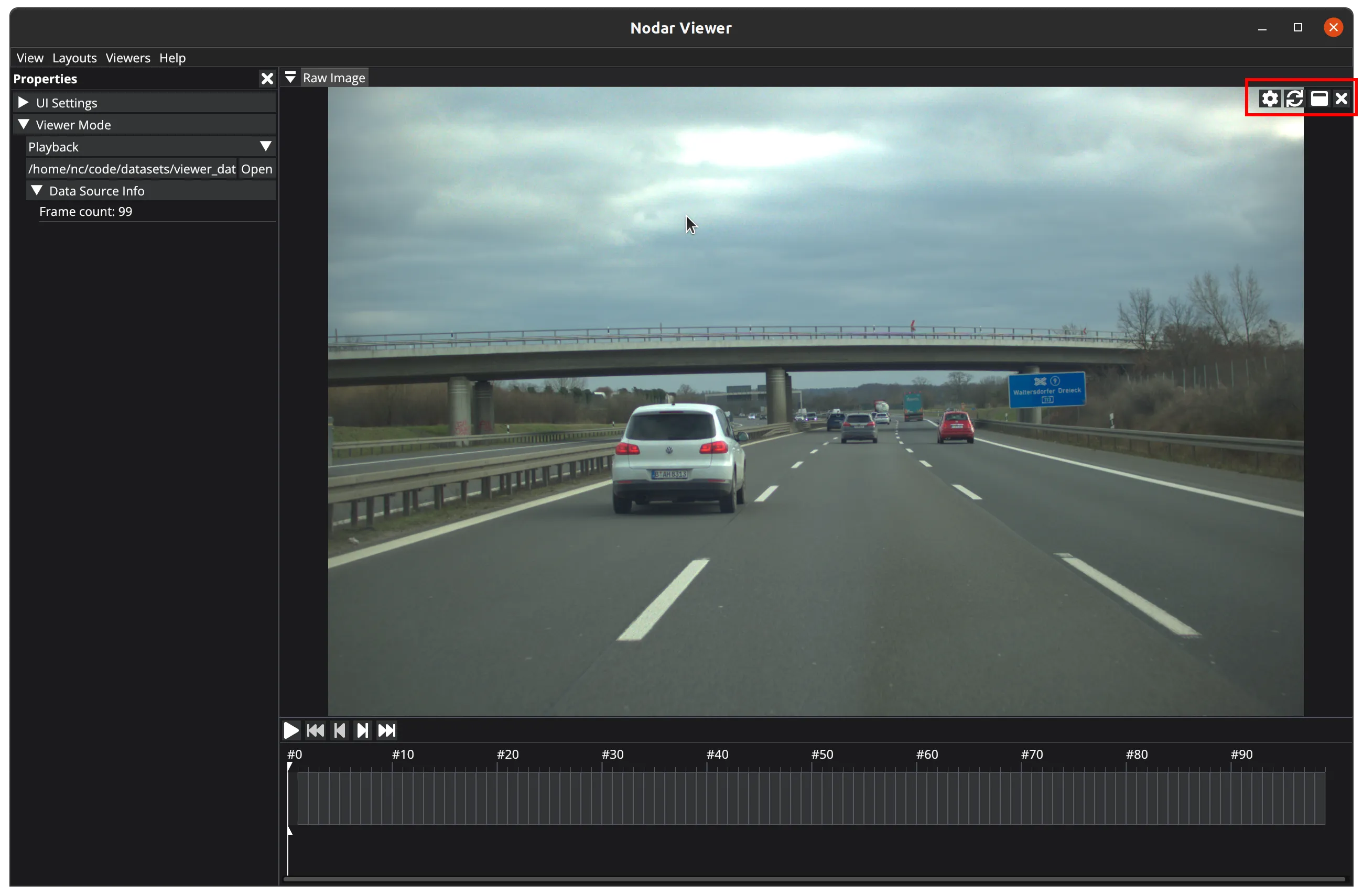Open the Layouts menu
Screen dimensions: 1363x896
tap(74, 58)
